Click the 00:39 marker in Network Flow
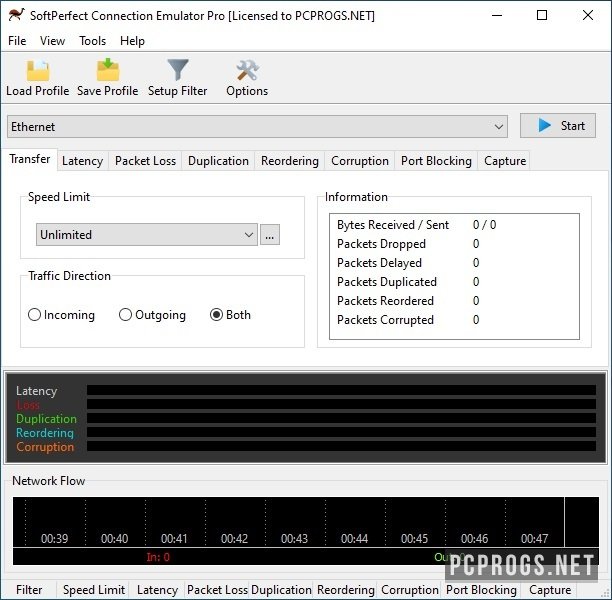Screen dimensions: 612x600 pyautogui.click(x=54, y=539)
